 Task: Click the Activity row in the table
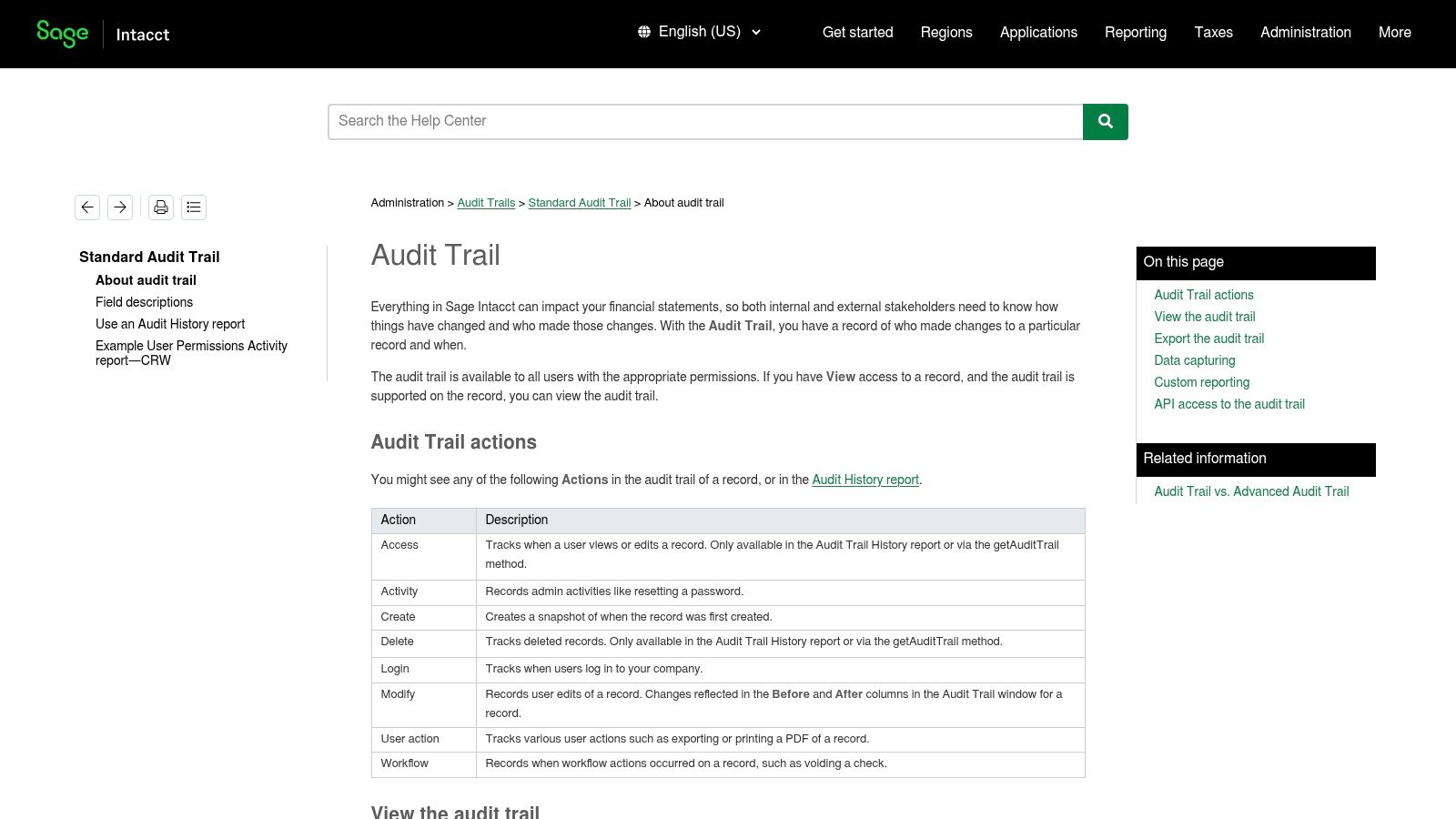tap(728, 592)
